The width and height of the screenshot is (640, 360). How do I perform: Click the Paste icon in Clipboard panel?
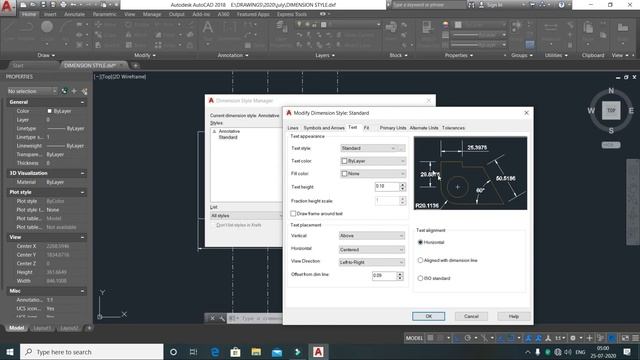point(588,28)
